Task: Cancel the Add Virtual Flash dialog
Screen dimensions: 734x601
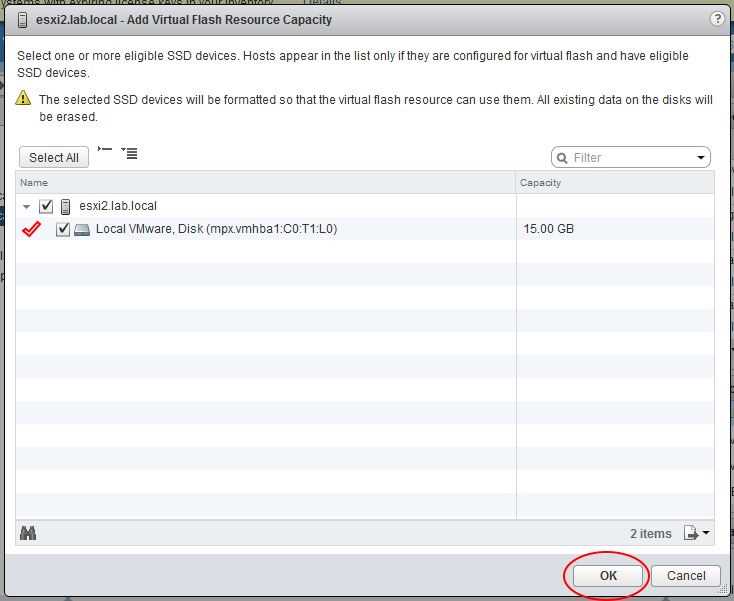Action: (686, 575)
